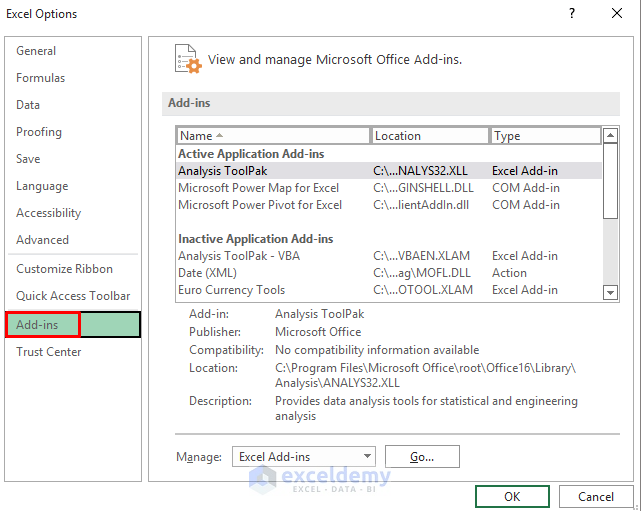Click the Go button
Screen dimensions: 641x511
coord(421,457)
